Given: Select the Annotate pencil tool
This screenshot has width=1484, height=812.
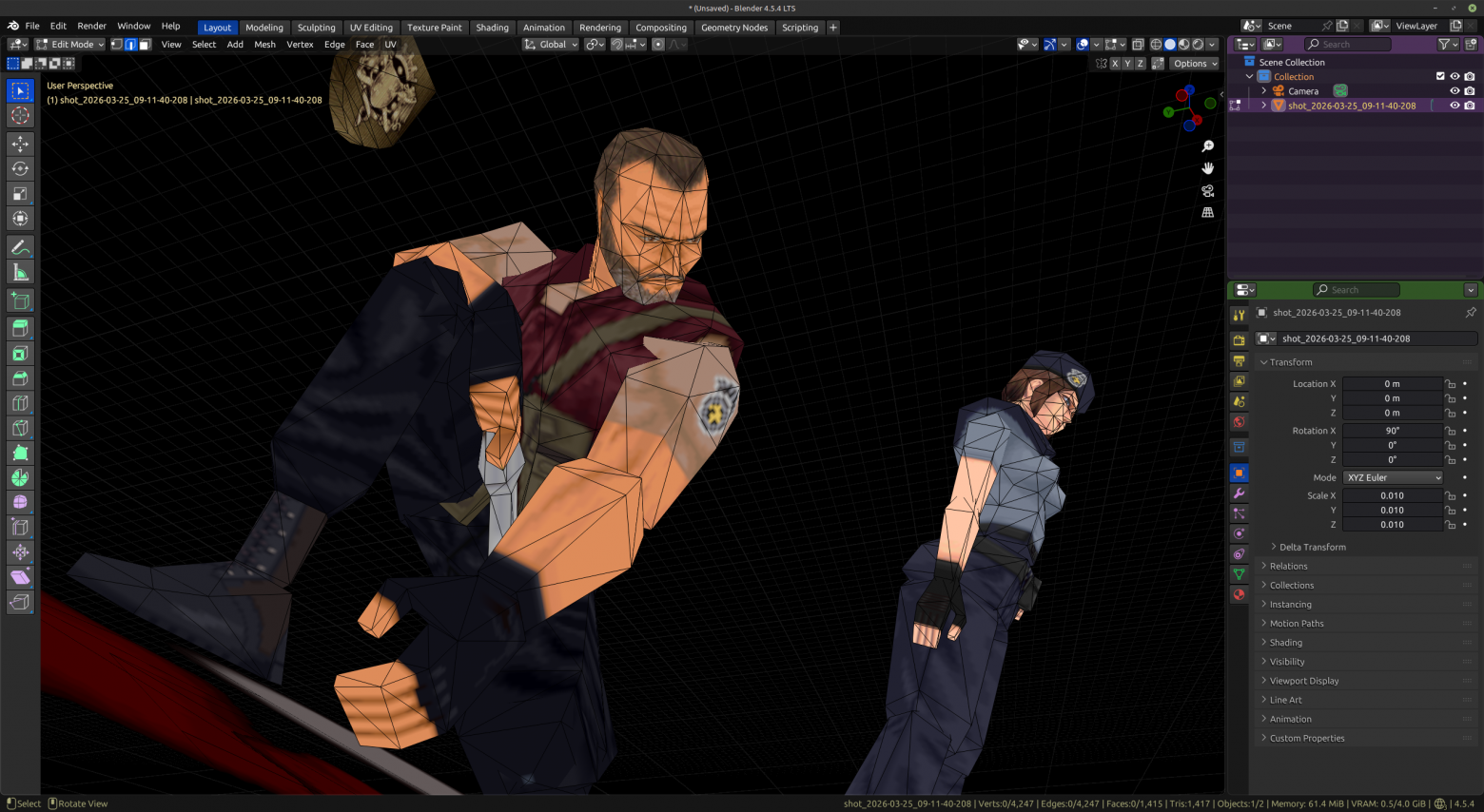Looking at the screenshot, I should pyautogui.click(x=20, y=247).
